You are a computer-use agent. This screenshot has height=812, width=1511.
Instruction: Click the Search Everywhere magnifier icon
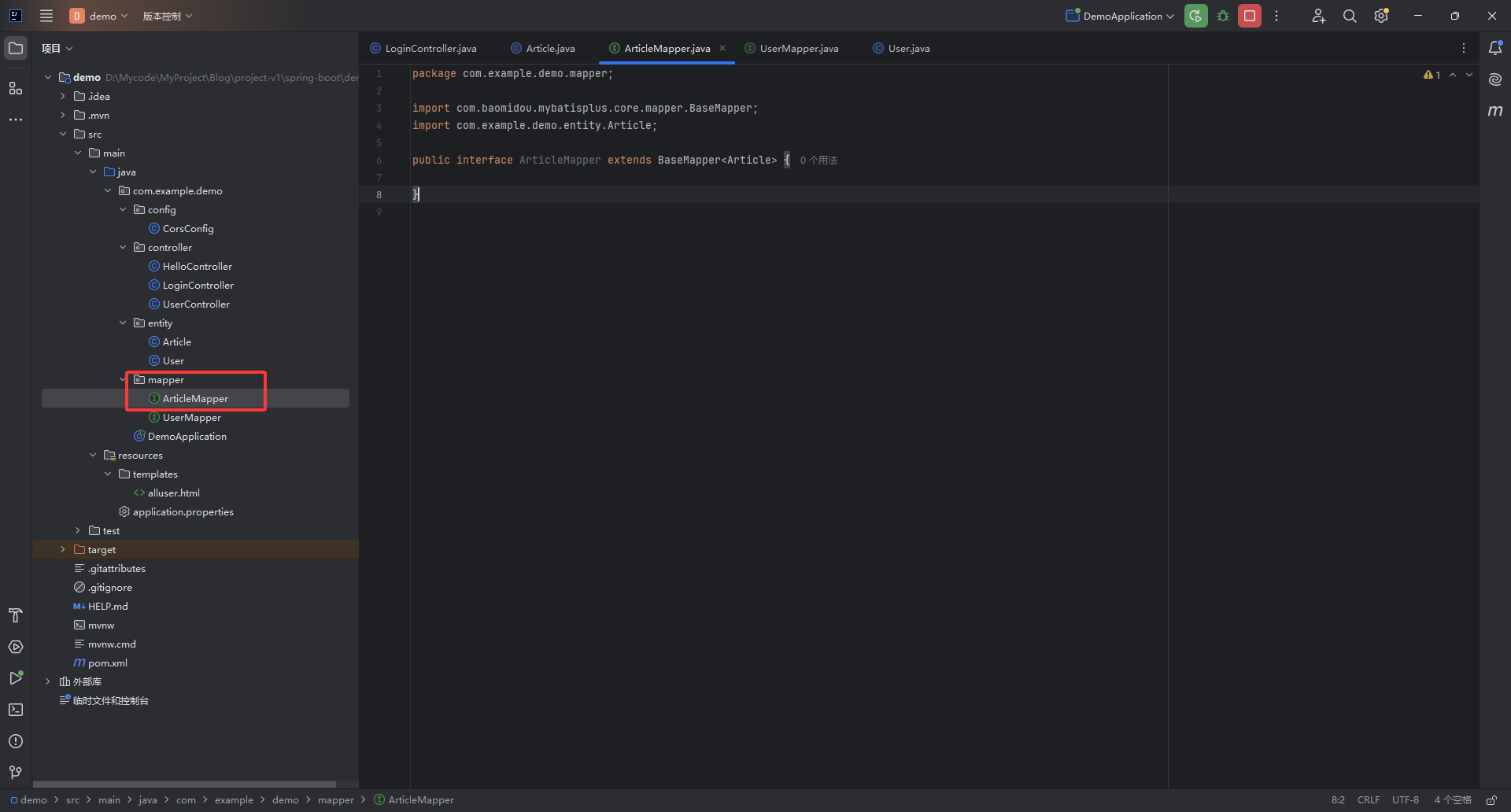[1350, 16]
